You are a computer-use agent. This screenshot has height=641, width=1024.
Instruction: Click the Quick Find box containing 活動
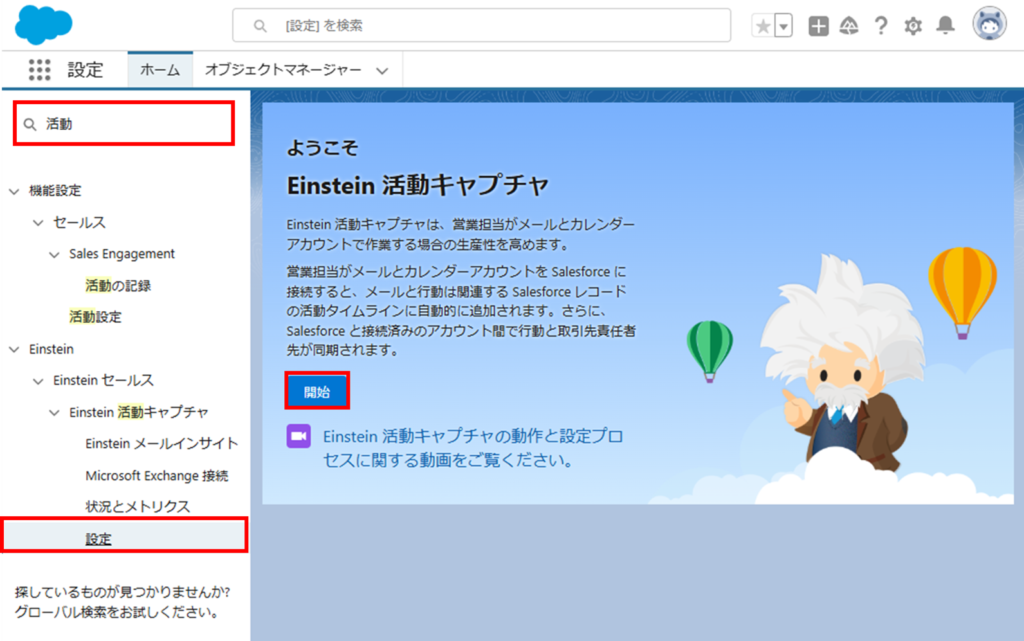[124, 123]
